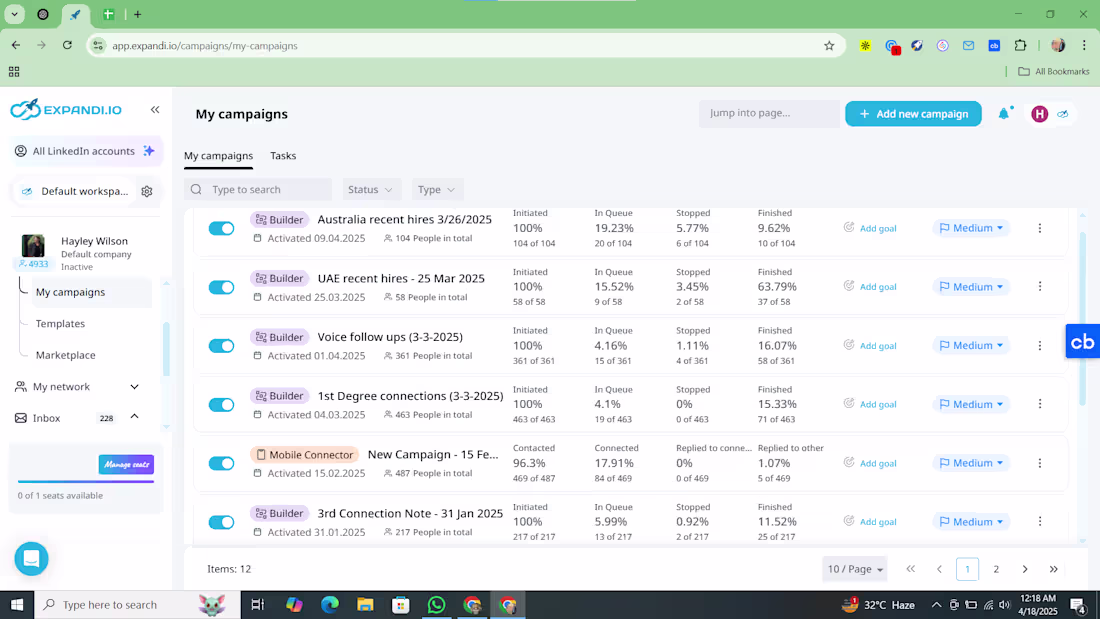Open workspace settings gear icon
The image size is (1100, 619).
click(147, 191)
